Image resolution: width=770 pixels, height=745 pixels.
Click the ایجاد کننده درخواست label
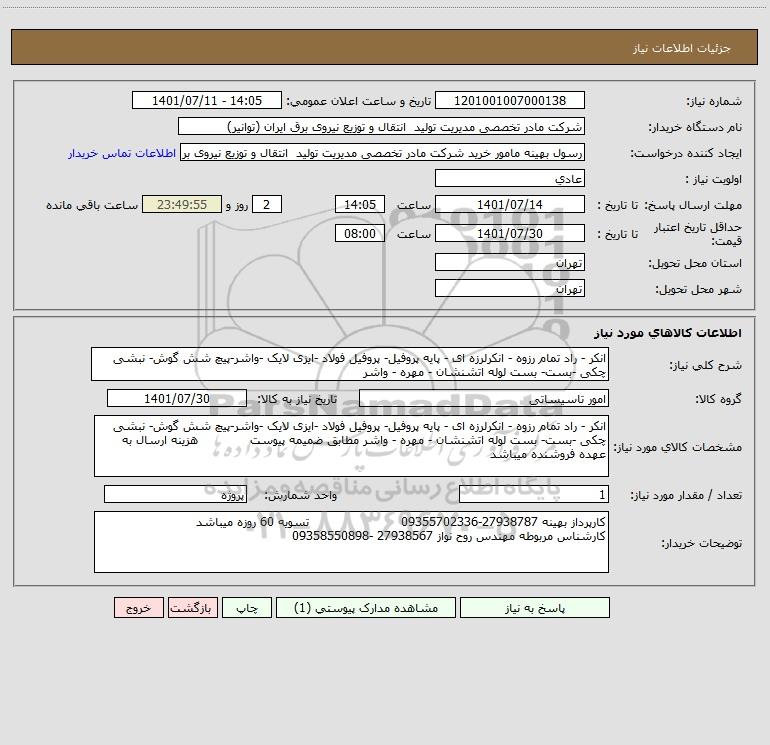686,153
